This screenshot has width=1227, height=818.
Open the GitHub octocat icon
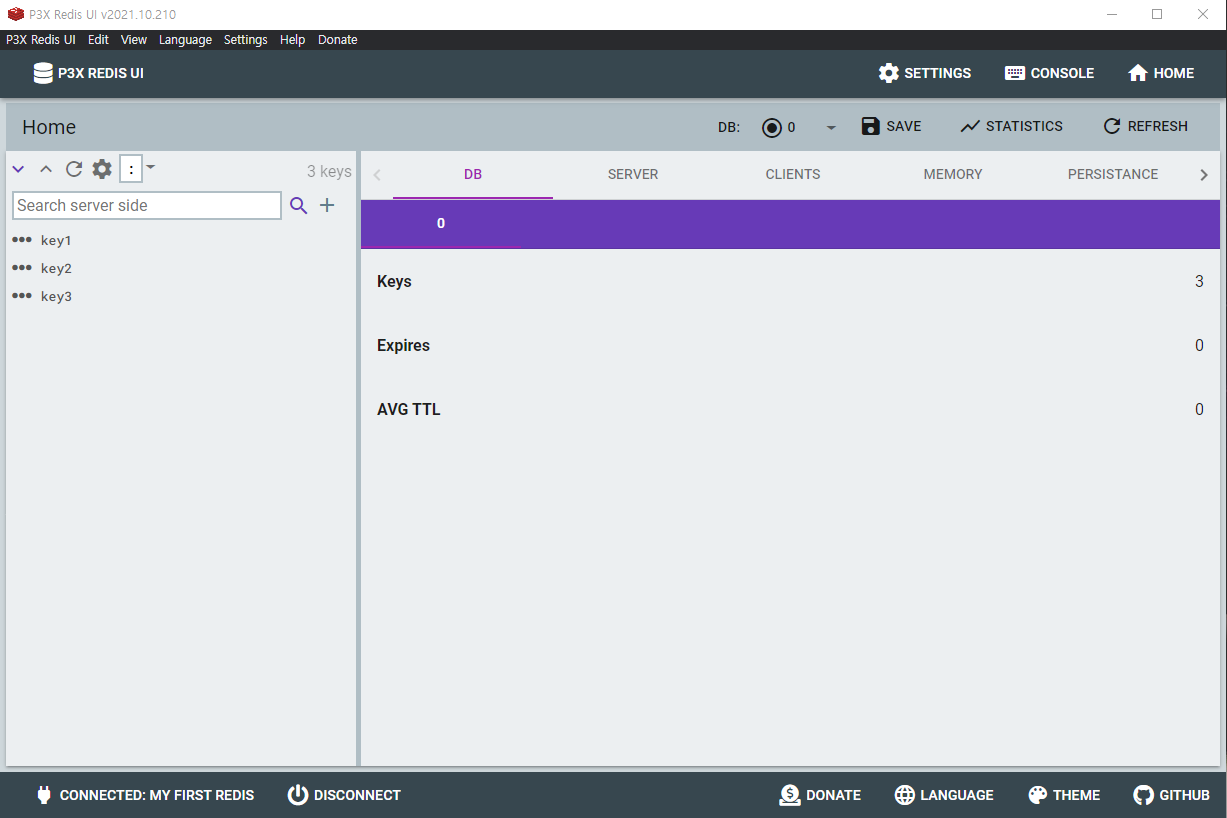pos(1143,795)
